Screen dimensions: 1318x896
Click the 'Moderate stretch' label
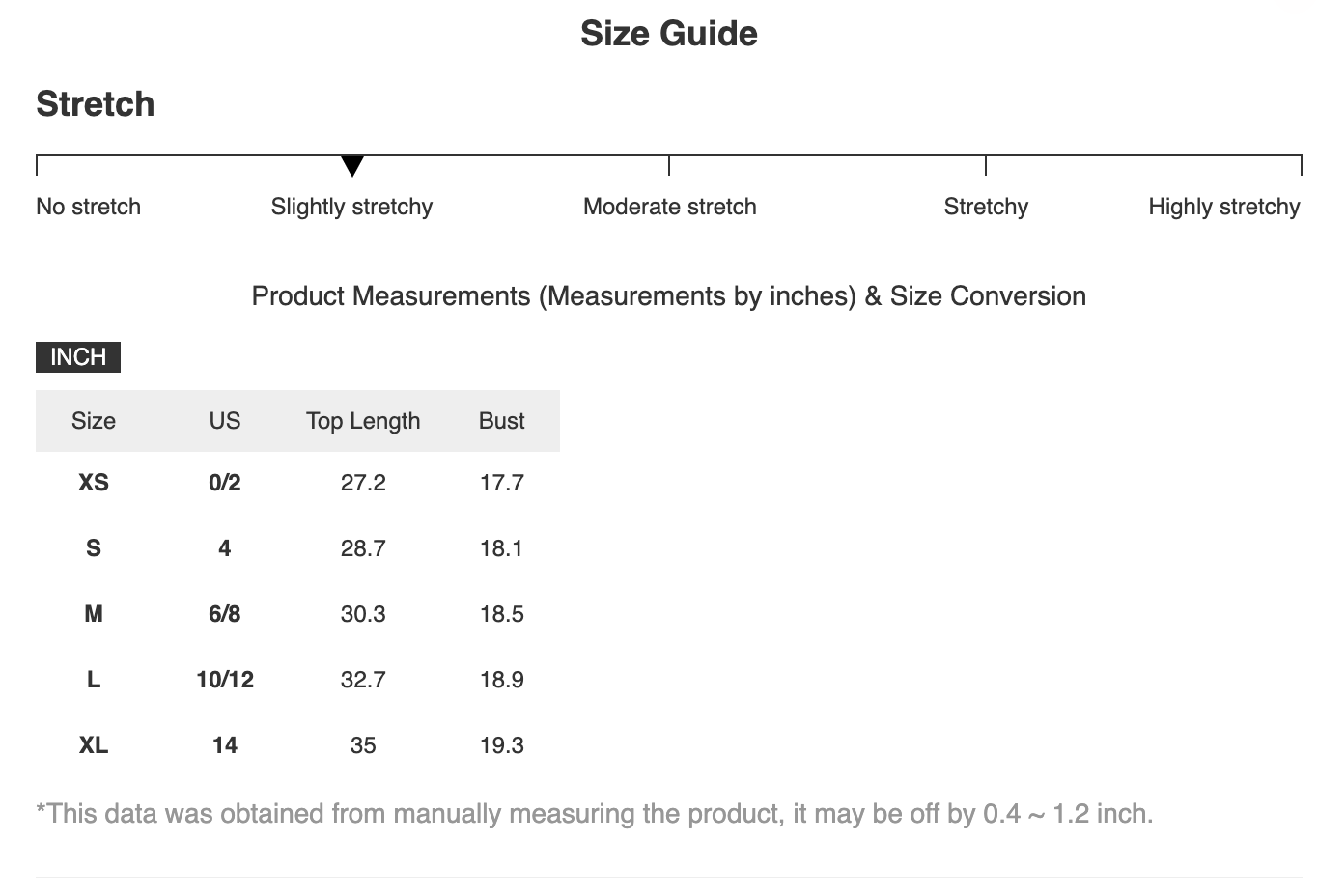pyautogui.click(x=669, y=207)
